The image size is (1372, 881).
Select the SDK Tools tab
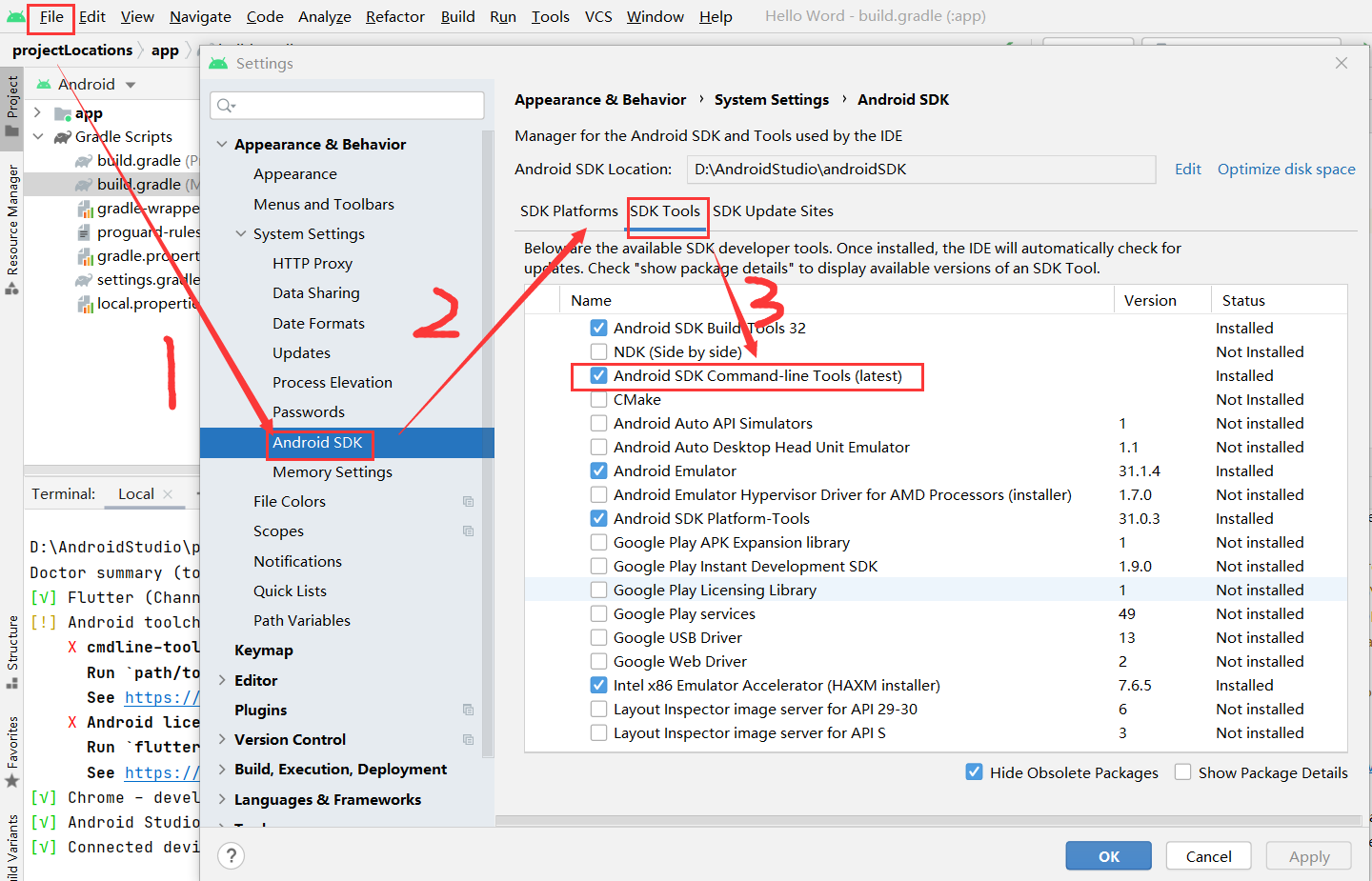click(665, 211)
